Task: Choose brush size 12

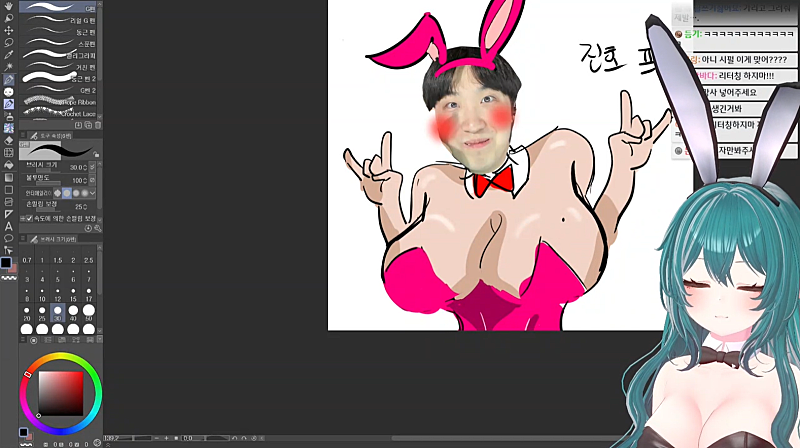Action: 58,296
